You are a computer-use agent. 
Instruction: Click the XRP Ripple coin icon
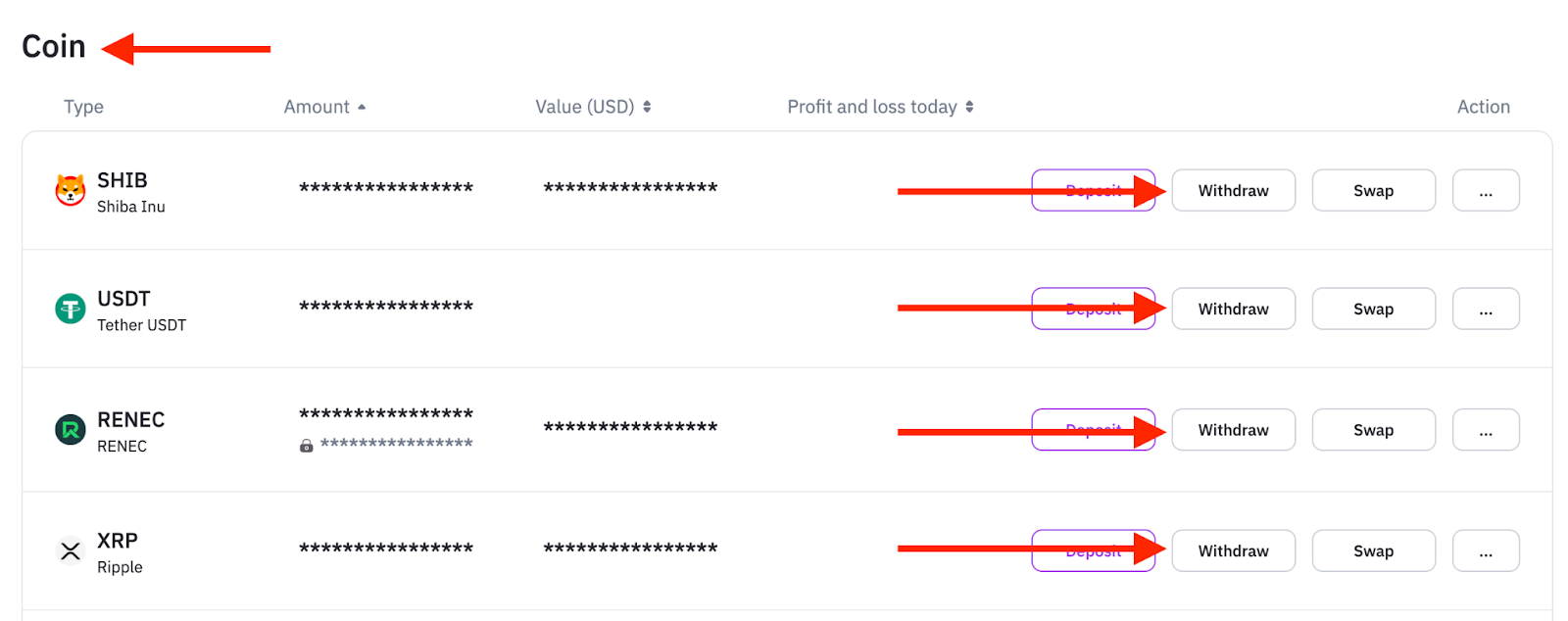coord(71,551)
